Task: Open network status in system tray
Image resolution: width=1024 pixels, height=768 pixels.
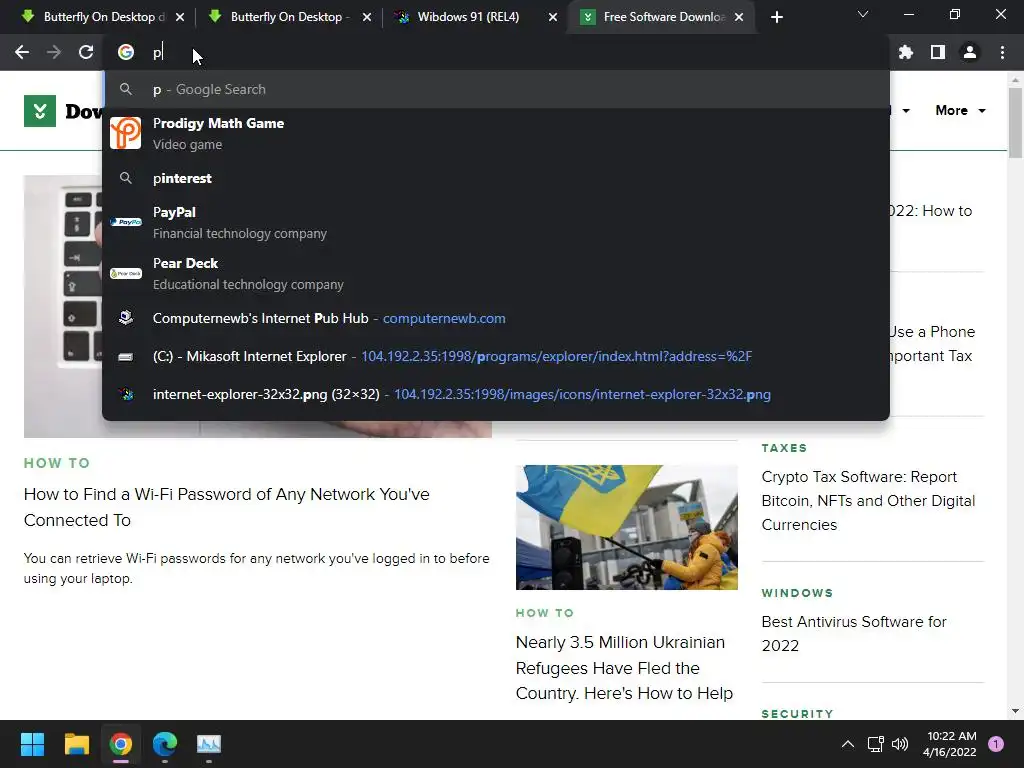Action: [875, 744]
